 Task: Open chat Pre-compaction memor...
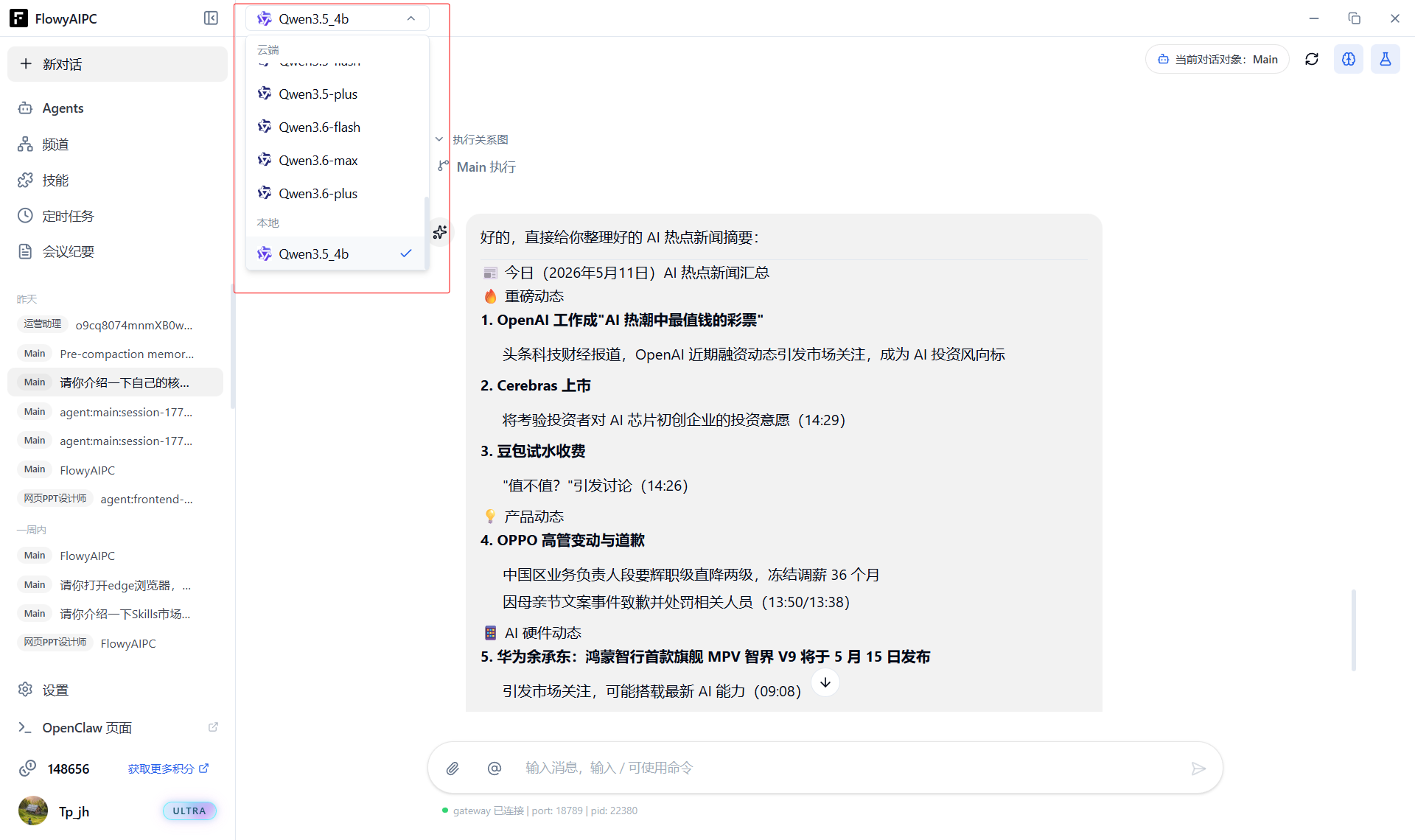tap(115, 354)
